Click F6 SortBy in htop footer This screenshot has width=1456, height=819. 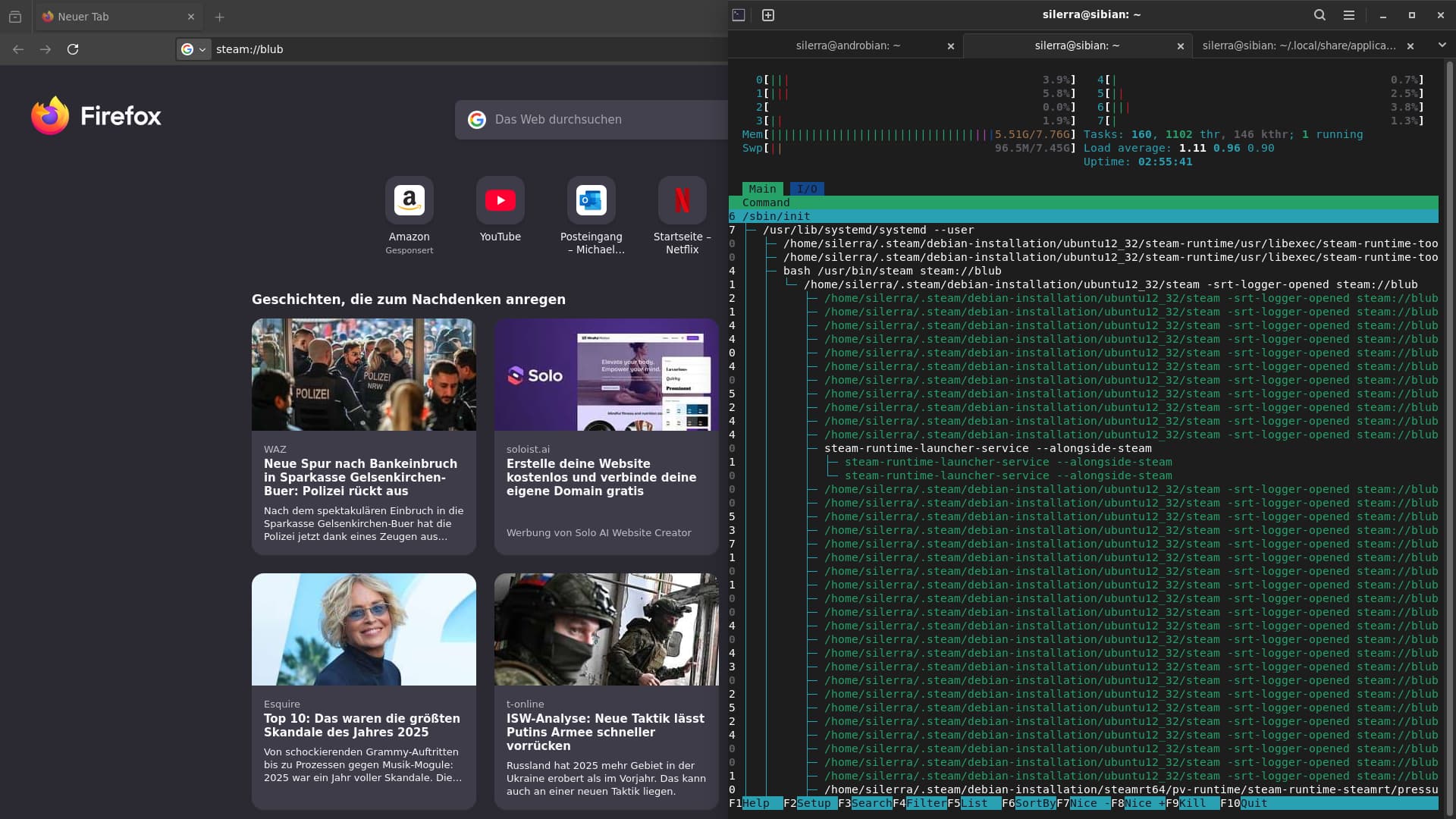tap(1034, 803)
